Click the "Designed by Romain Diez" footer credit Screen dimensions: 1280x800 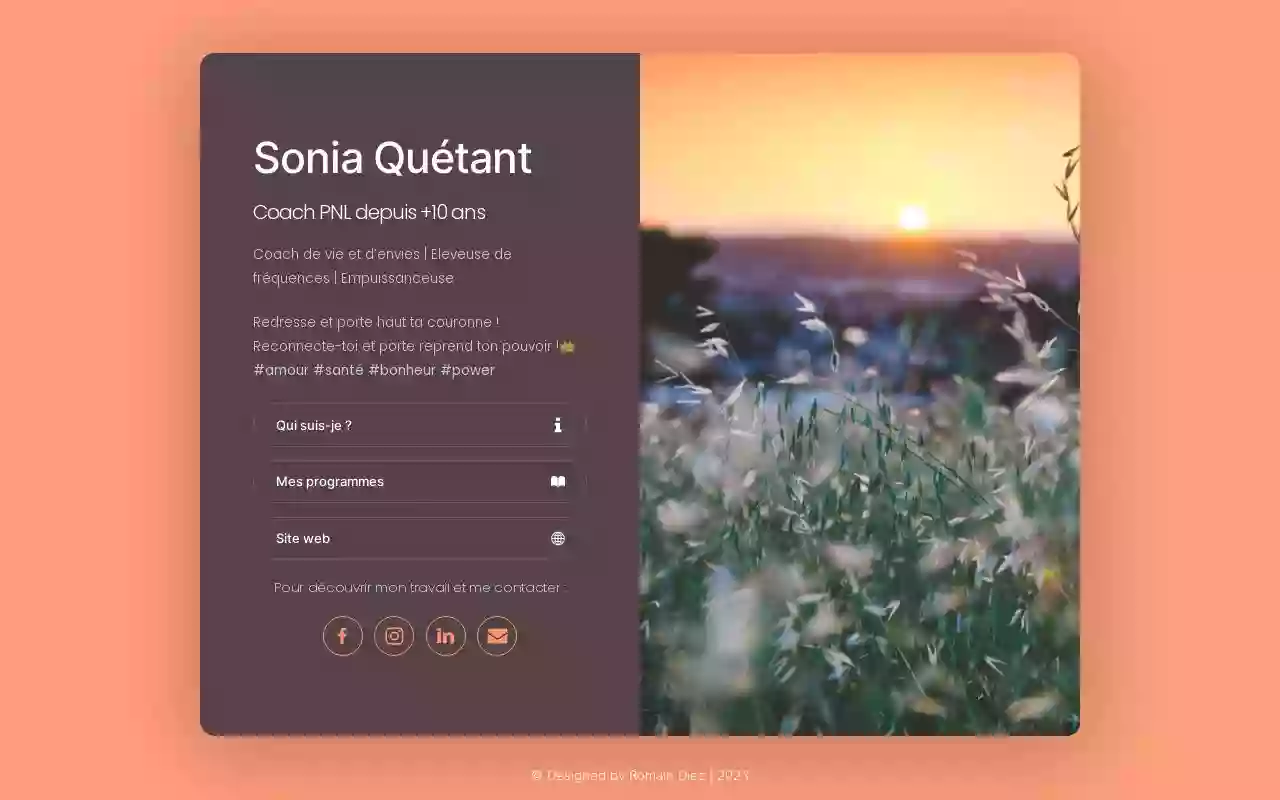pyautogui.click(x=640, y=775)
